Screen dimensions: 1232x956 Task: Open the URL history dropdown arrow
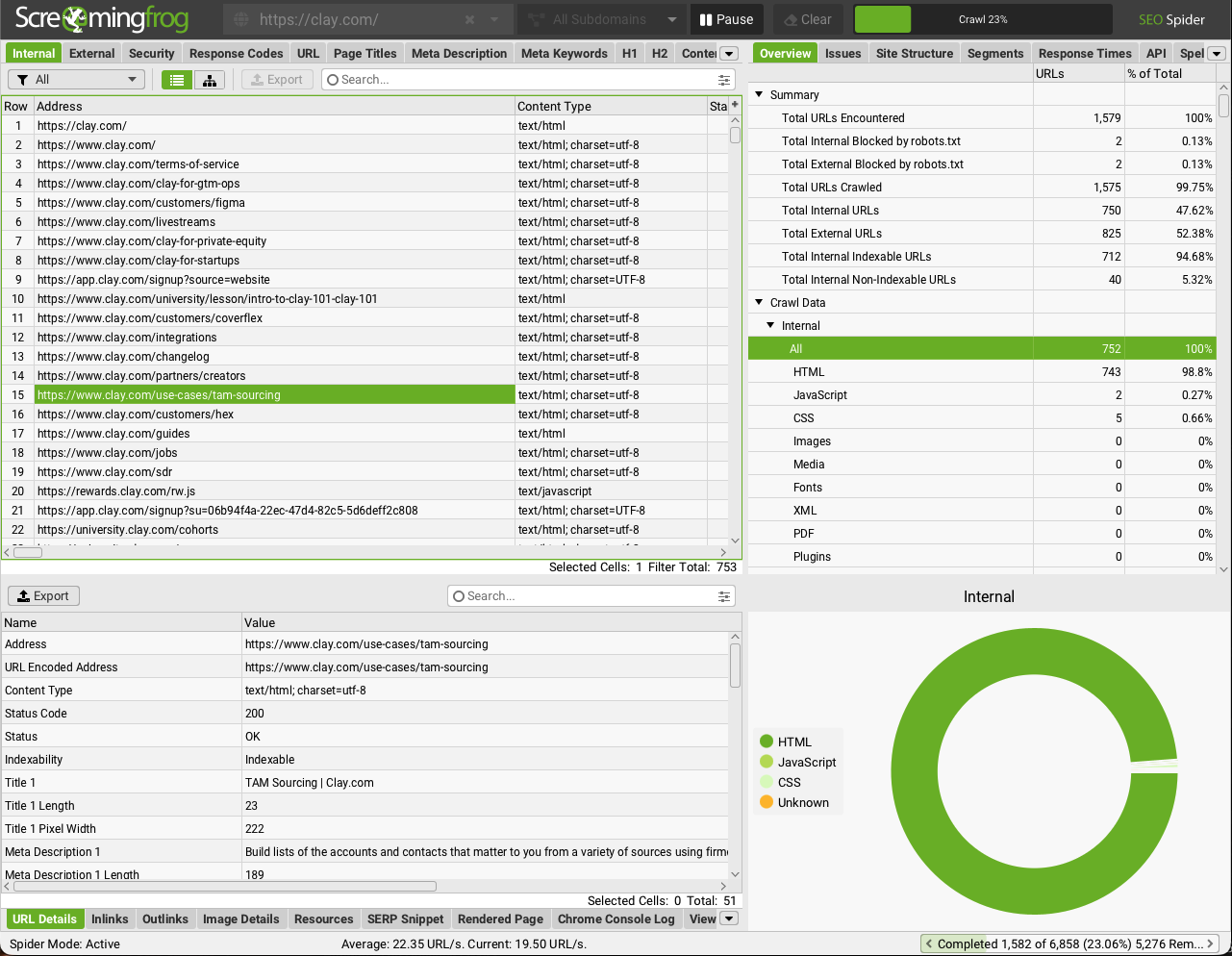point(494,19)
